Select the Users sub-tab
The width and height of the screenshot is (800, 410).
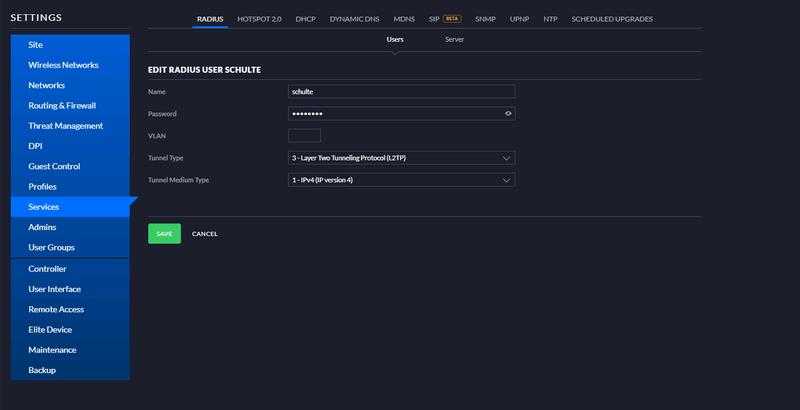click(x=395, y=39)
